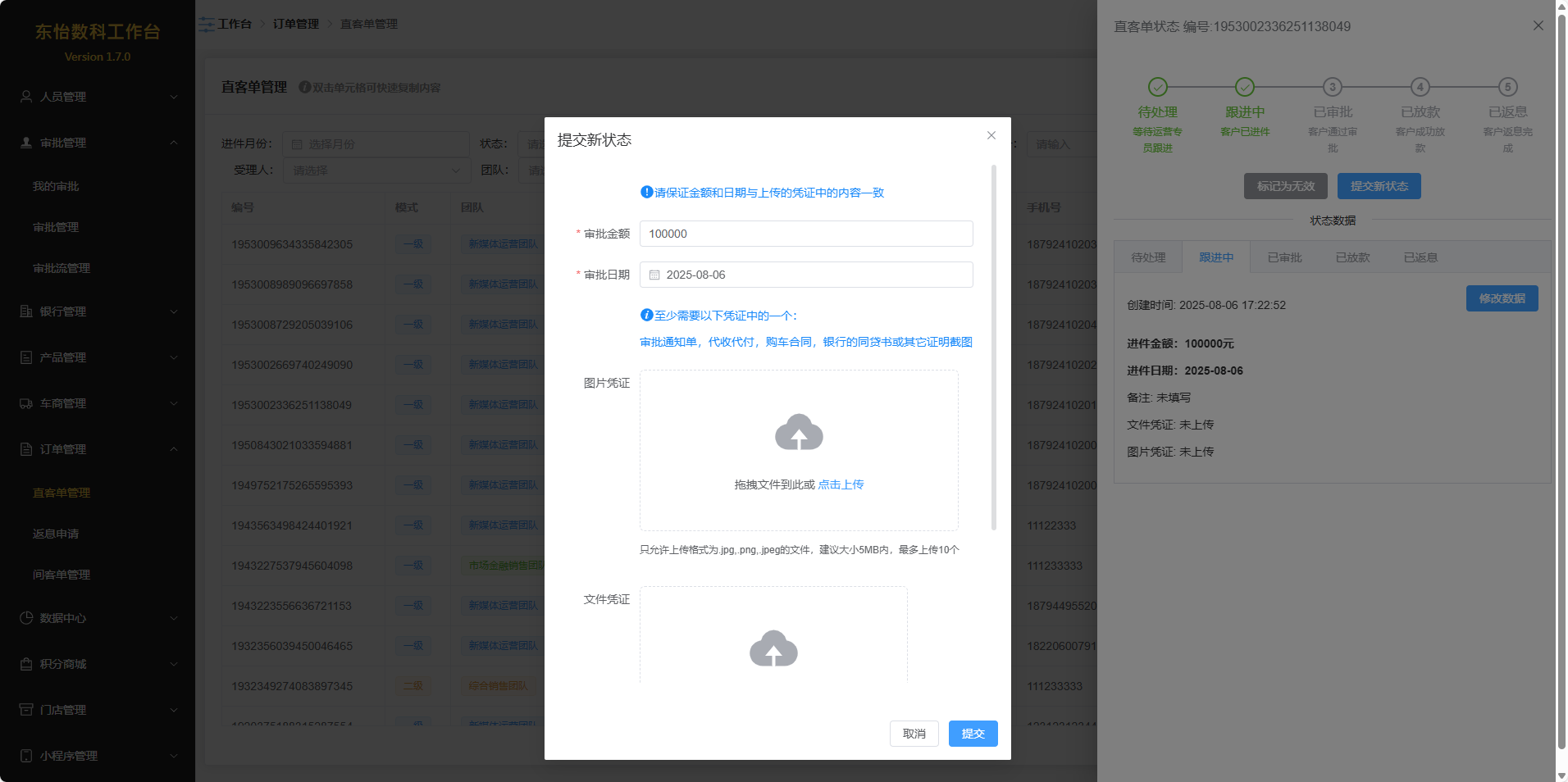Image resolution: width=1568 pixels, height=782 pixels.
Task: Switch to the 待处理 status tab
Action: pos(1148,257)
